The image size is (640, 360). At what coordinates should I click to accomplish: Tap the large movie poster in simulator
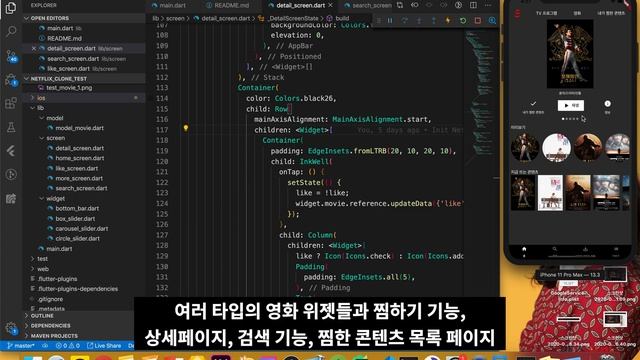(x=570, y=54)
